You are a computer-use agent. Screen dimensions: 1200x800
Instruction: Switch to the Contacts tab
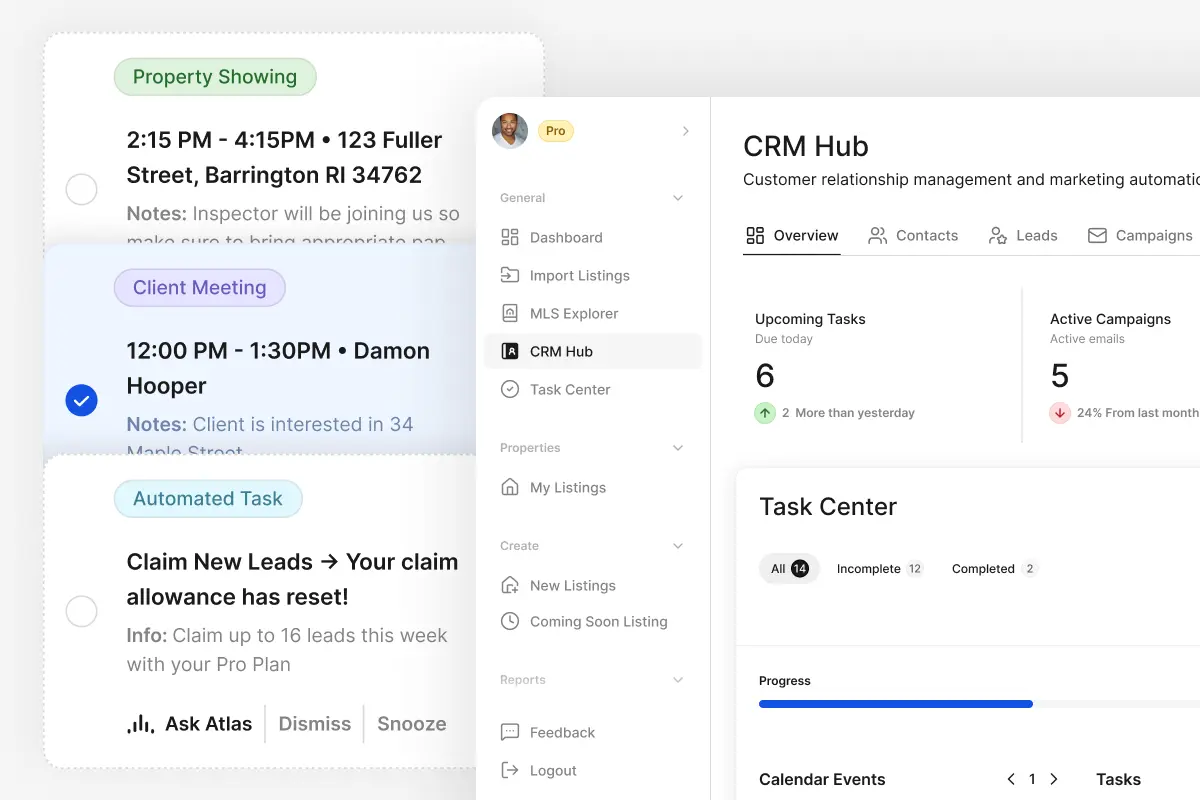tap(913, 235)
